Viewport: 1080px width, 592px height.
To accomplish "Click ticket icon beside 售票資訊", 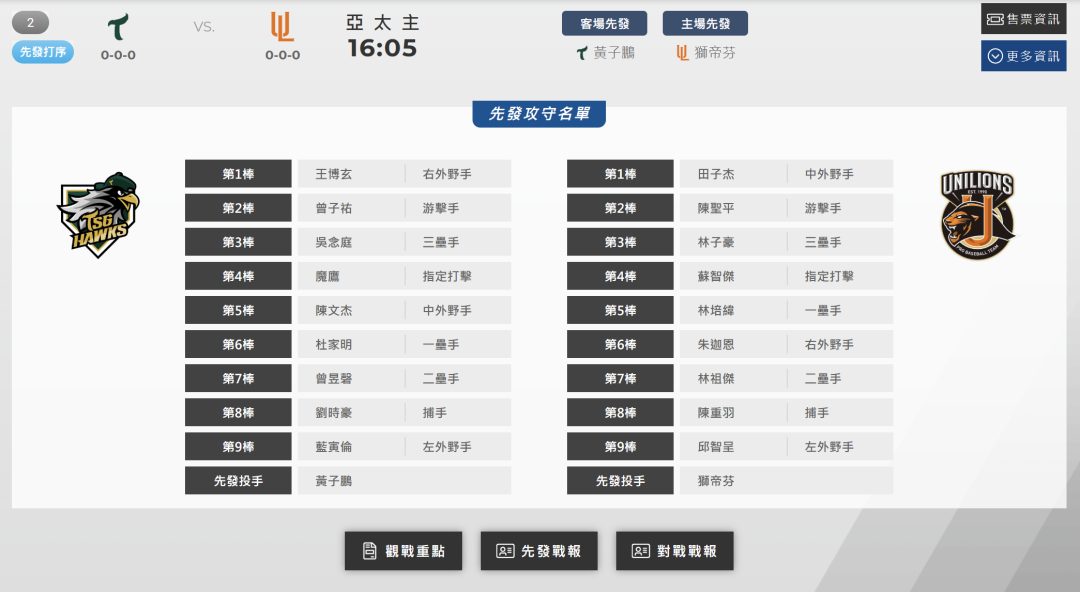I will pyautogui.click(x=995, y=19).
